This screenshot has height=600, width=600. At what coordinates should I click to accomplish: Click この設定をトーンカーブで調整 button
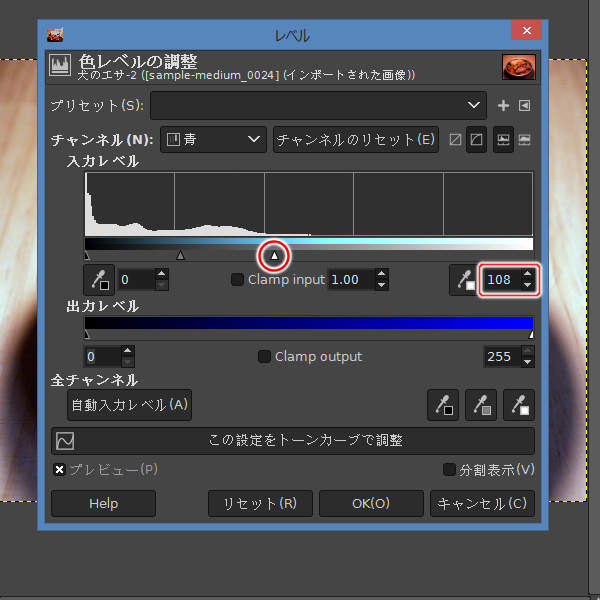(293, 440)
